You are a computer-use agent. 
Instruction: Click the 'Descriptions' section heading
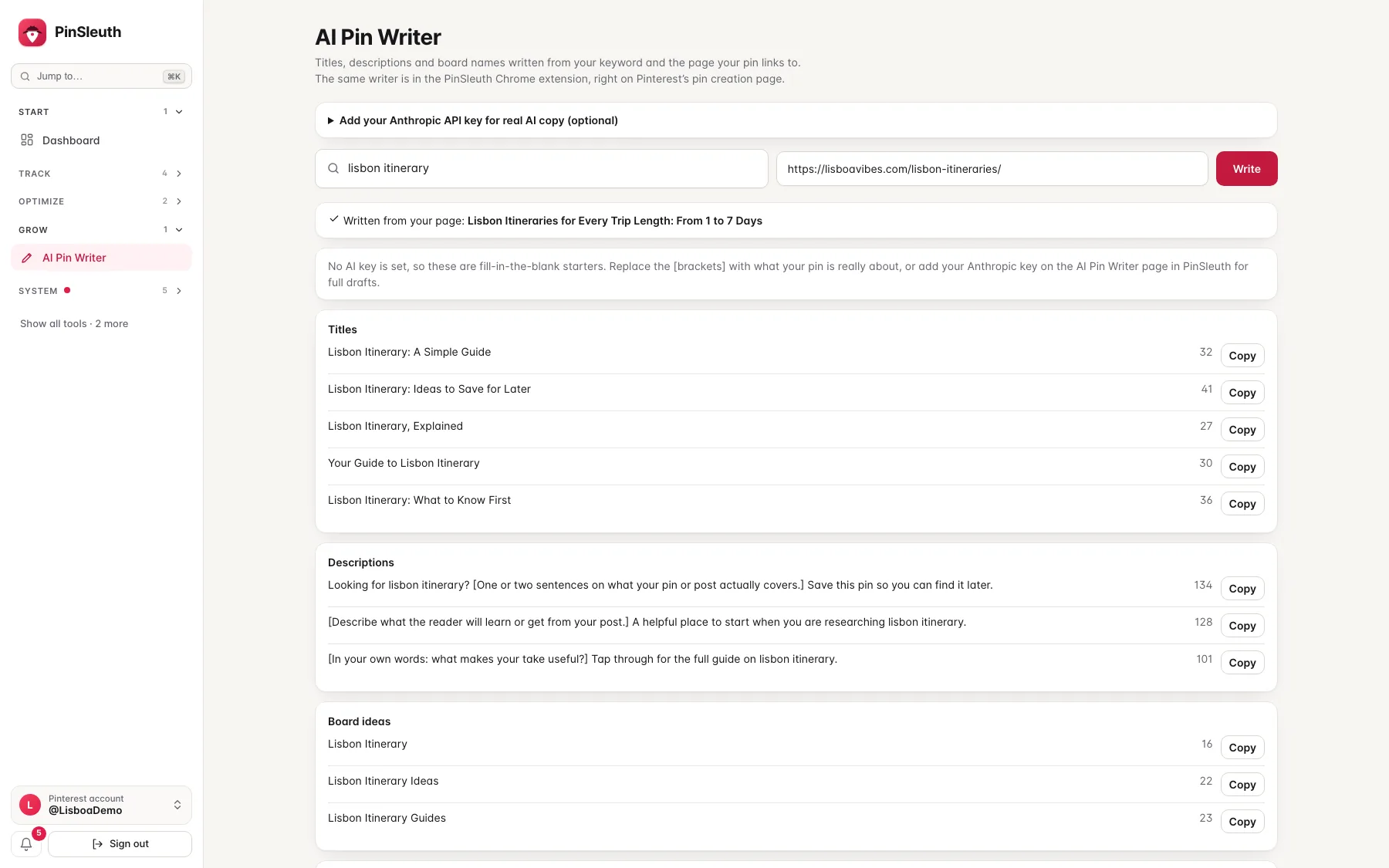click(361, 562)
